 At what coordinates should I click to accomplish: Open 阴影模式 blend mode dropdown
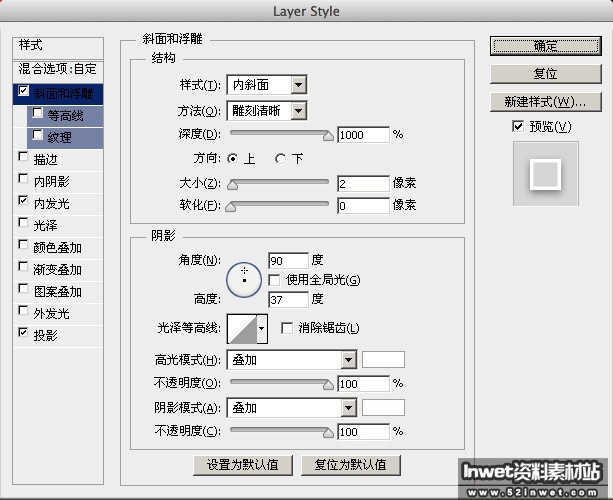(x=292, y=408)
